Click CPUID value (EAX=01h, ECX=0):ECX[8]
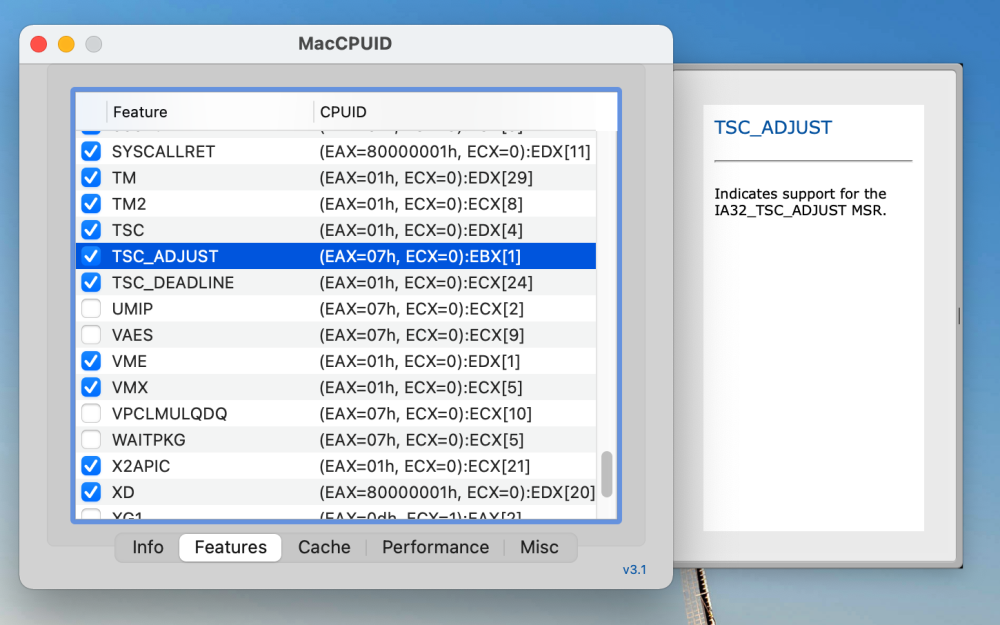Image resolution: width=1000 pixels, height=625 pixels. [421, 203]
